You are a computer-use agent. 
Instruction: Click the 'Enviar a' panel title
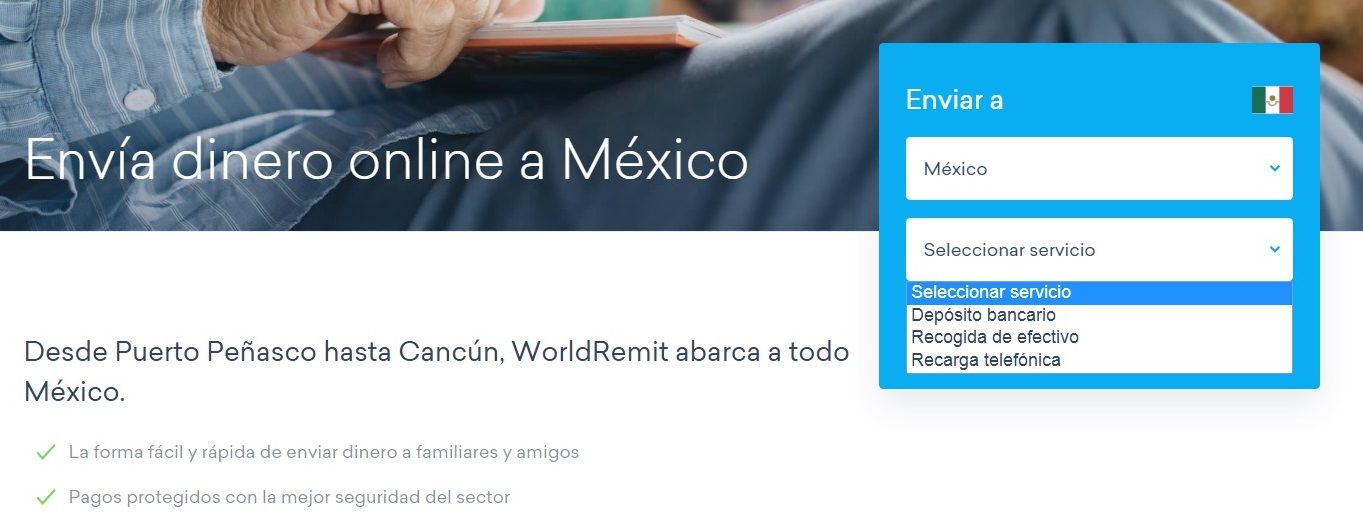click(x=954, y=100)
